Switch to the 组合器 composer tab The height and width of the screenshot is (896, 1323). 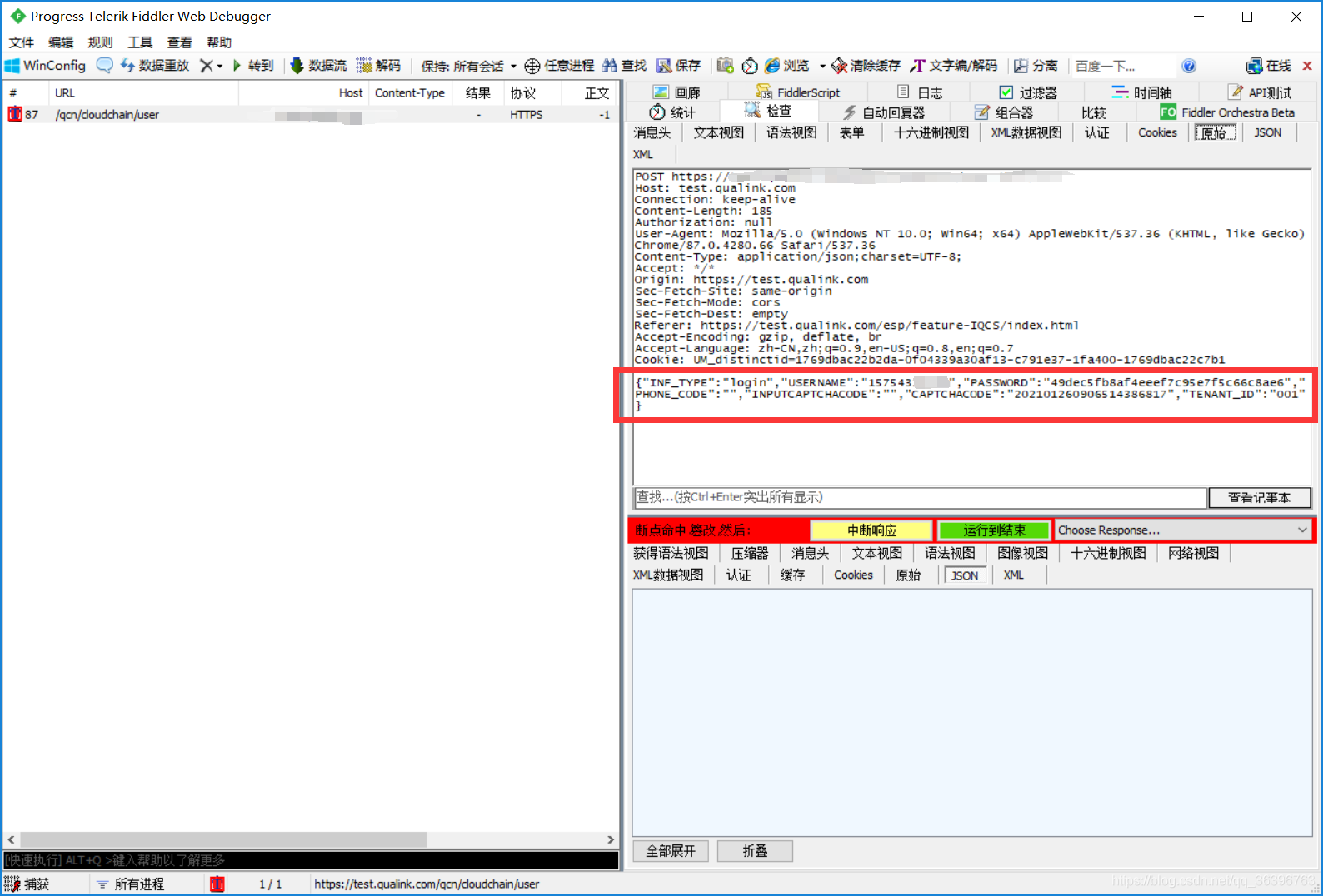tap(1004, 112)
